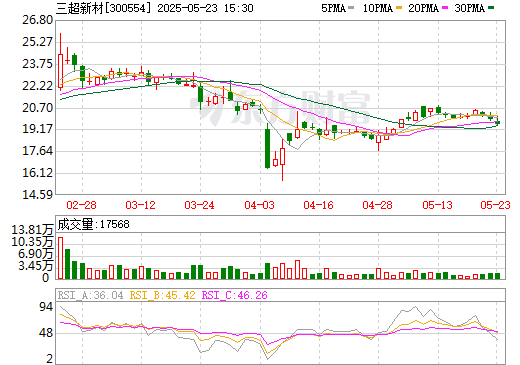Click the tallest red volume bar at far left
The image size is (520, 365).
pos(60,258)
